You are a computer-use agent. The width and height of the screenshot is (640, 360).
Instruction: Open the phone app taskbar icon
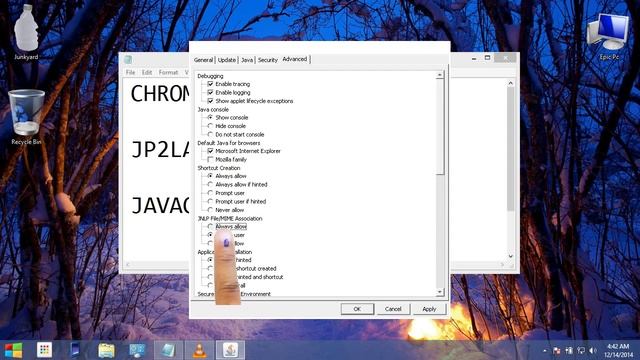pos(75,350)
